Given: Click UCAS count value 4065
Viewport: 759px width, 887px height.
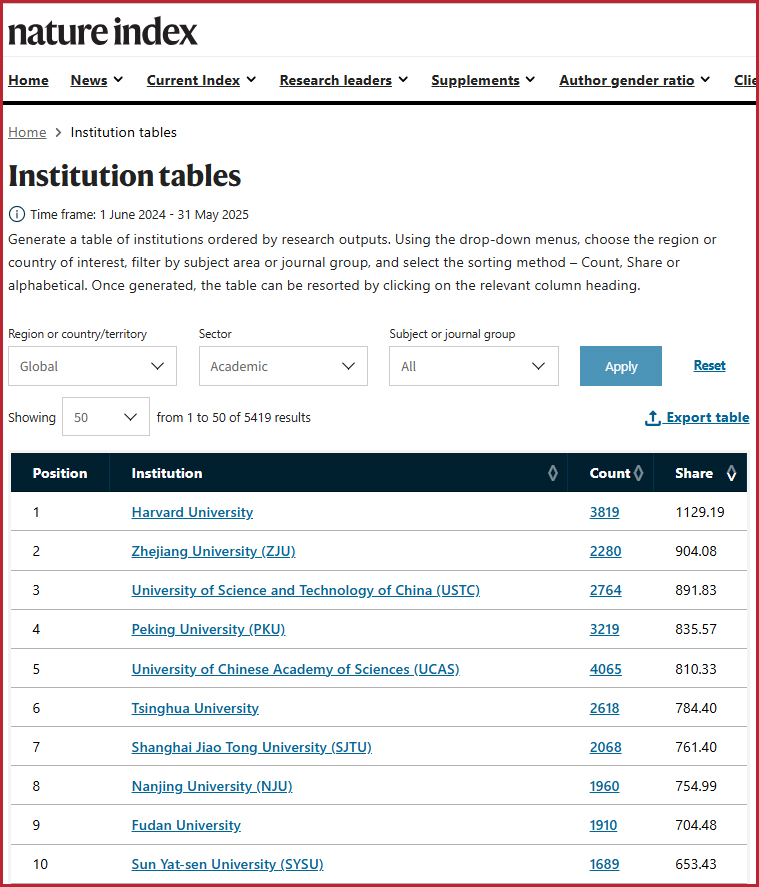Looking at the screenshot, I should tap(605, 669).
